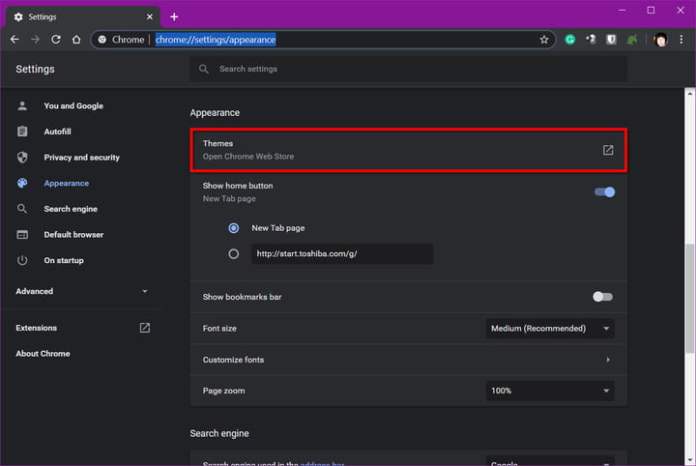Click the Grammarly extension icon
Image resolution: width=696 pixels, height=466 pixels.
570,40
